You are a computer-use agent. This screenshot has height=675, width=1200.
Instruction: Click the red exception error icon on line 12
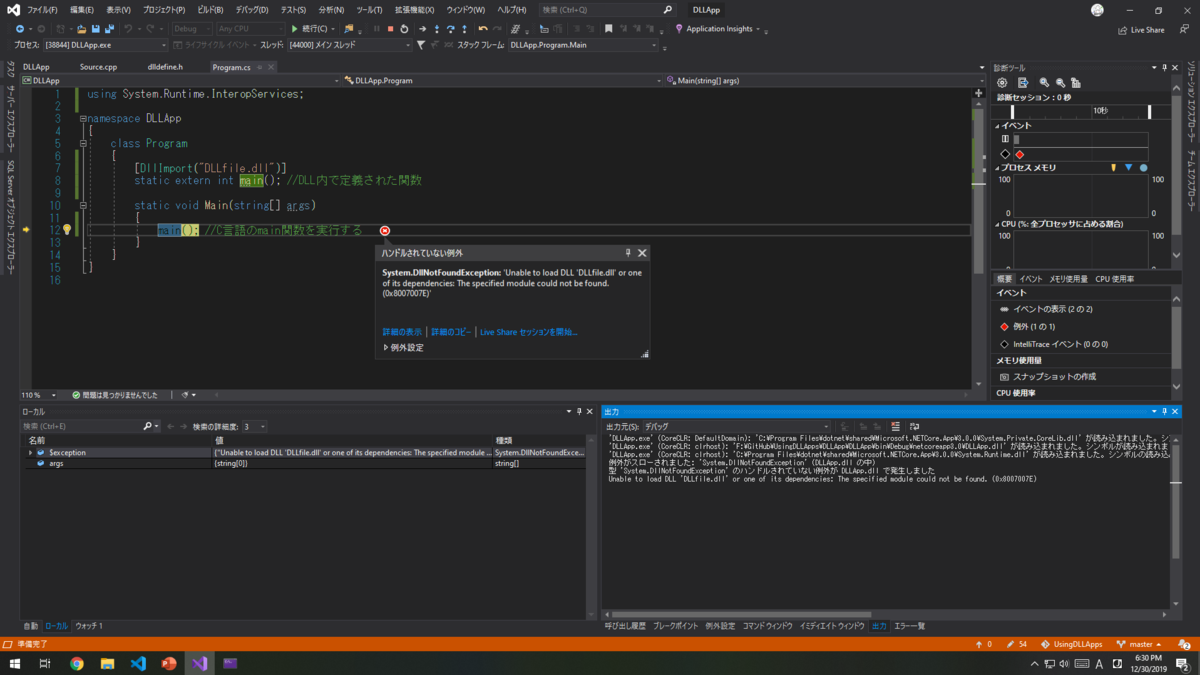tap(385, 230)
